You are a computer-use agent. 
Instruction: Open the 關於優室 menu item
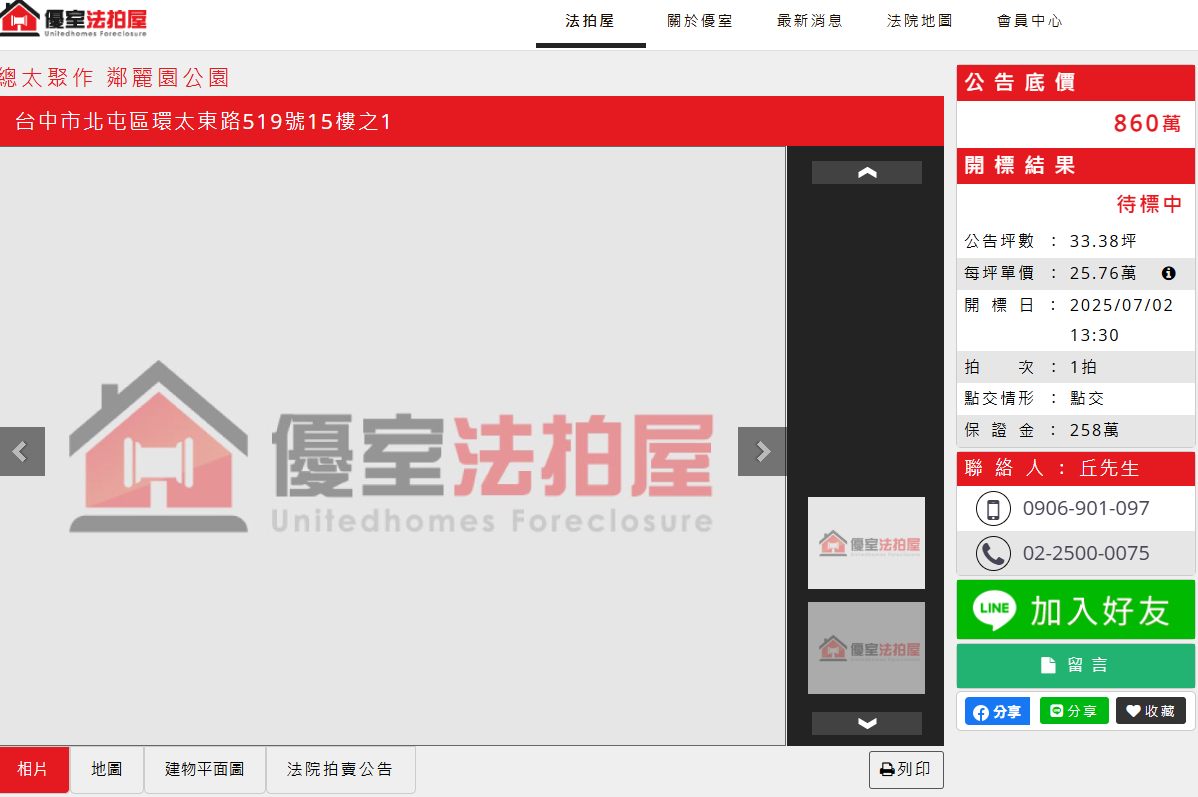[x=700, y=21]
